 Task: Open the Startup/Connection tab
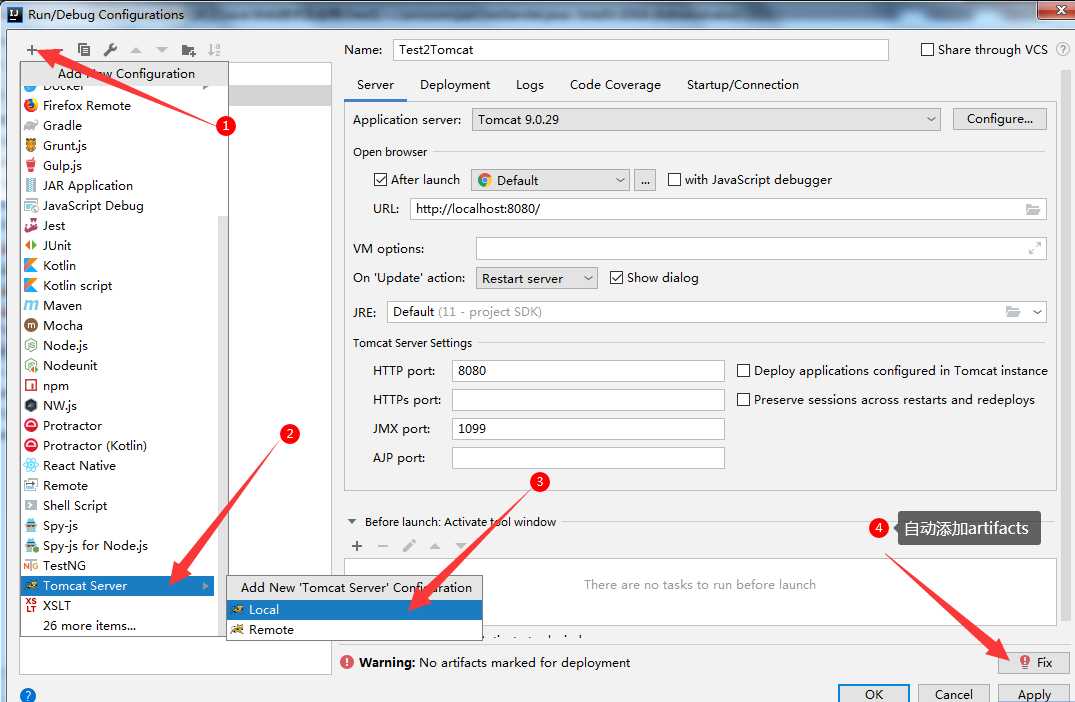tap(742, 85)
